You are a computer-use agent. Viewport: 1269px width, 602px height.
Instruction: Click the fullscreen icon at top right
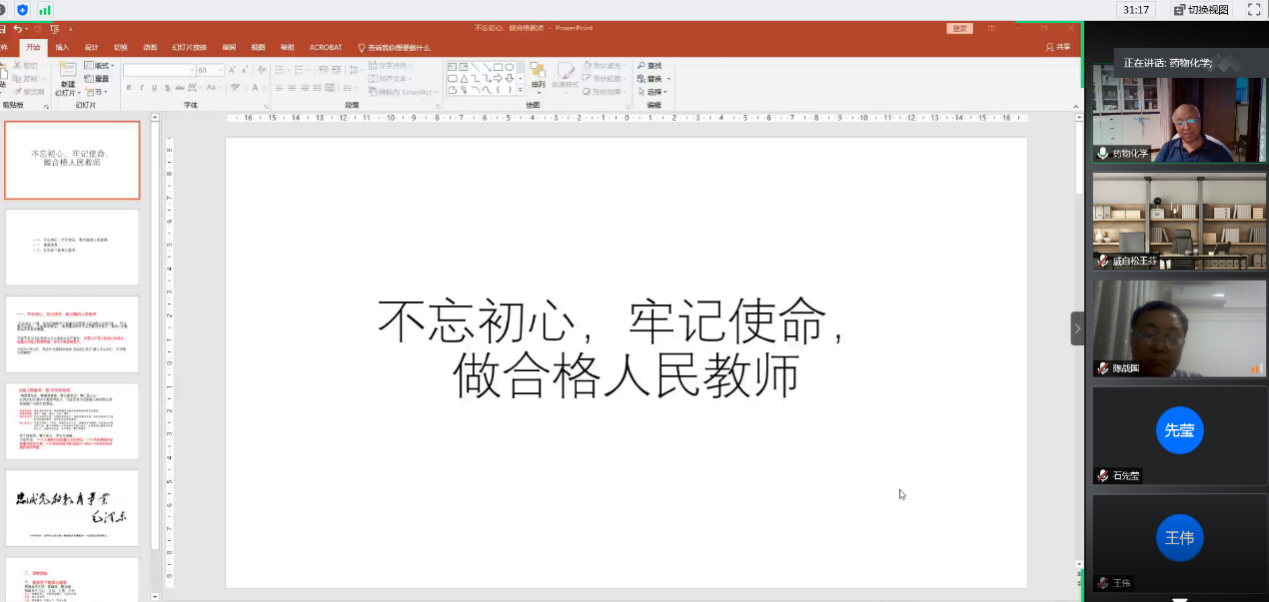[1253, 9]
